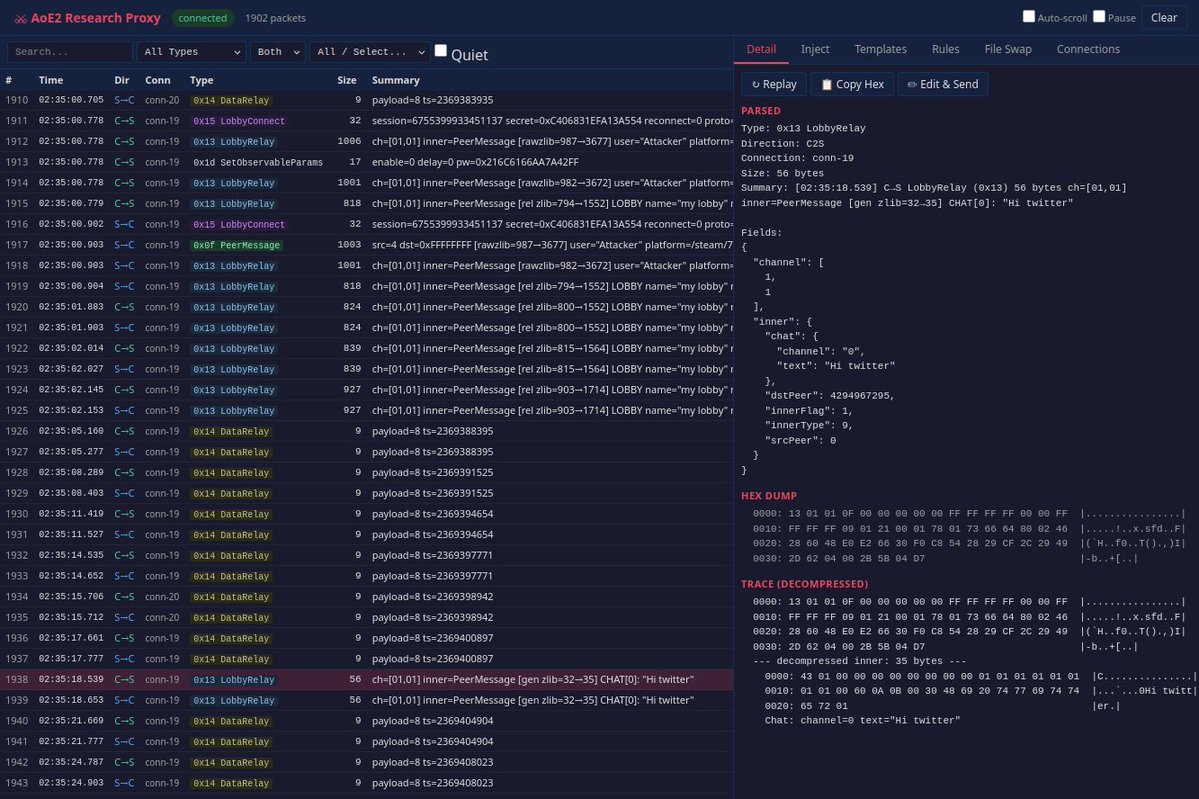Switch to the Inject tab
Viewport: 1199px width, 799px height.
click(x=815, y=49)
